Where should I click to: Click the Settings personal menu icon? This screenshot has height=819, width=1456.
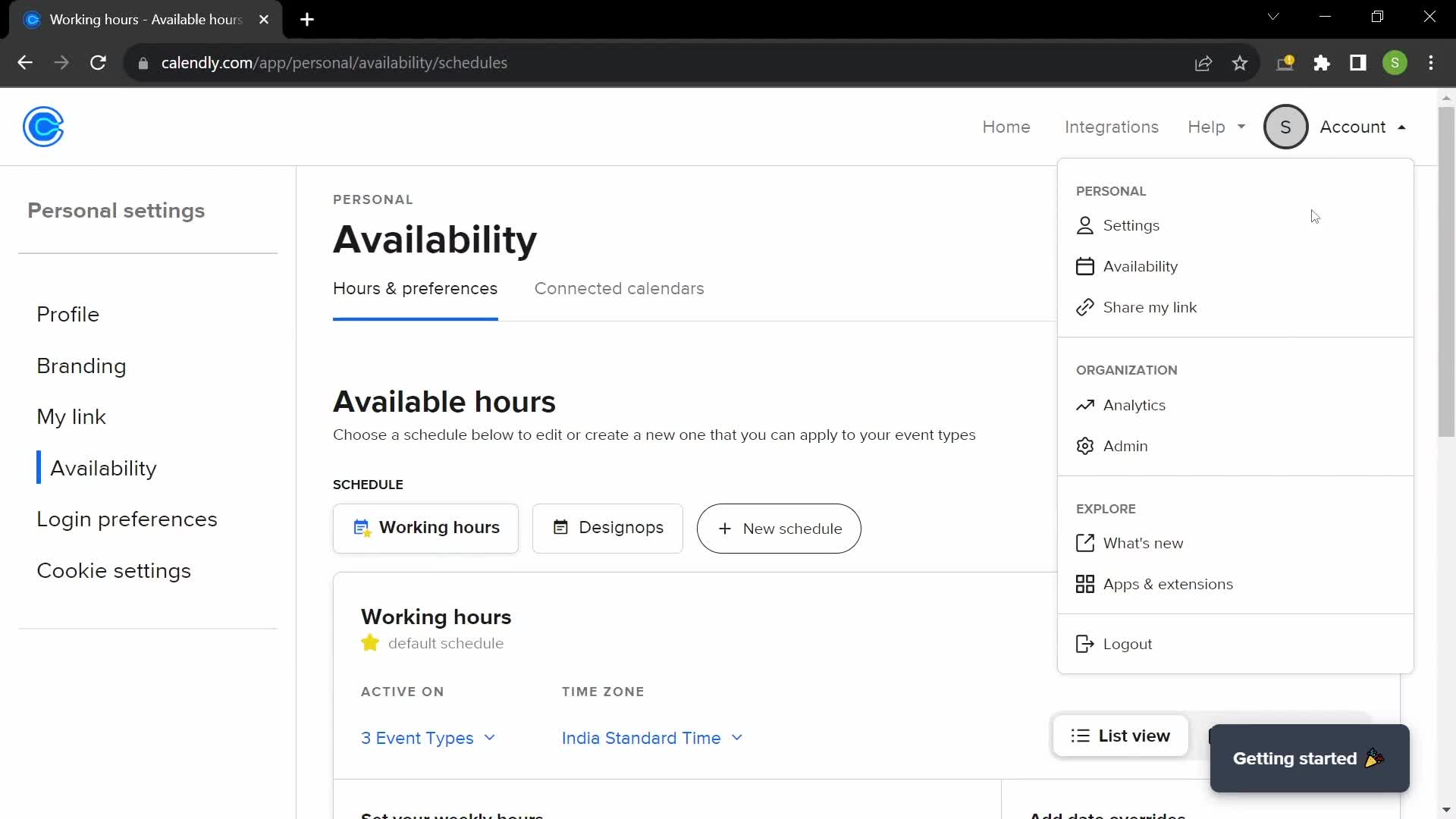(1085, 225)
